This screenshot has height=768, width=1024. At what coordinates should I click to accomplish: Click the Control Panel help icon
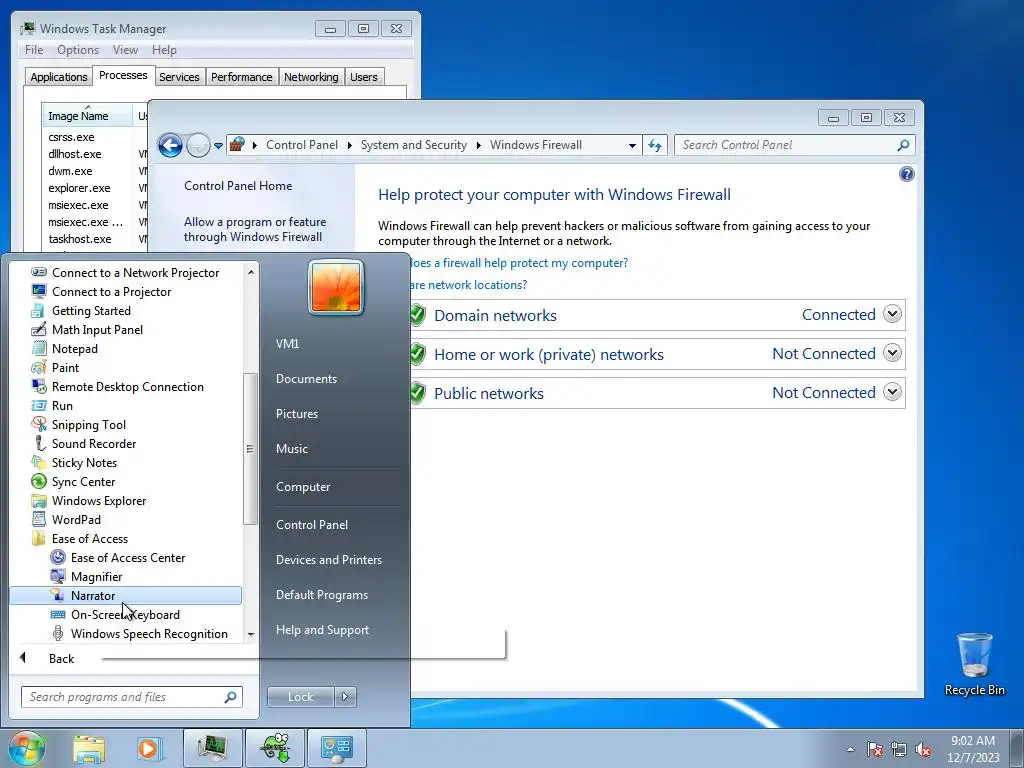coord(906,174)
